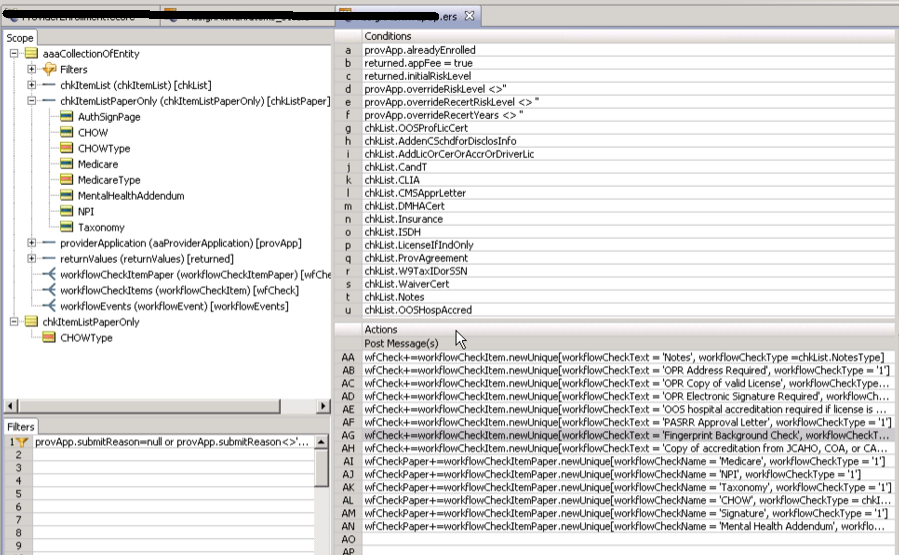
Task: Select condition chkList.WaiverCert
Action: 628,284
